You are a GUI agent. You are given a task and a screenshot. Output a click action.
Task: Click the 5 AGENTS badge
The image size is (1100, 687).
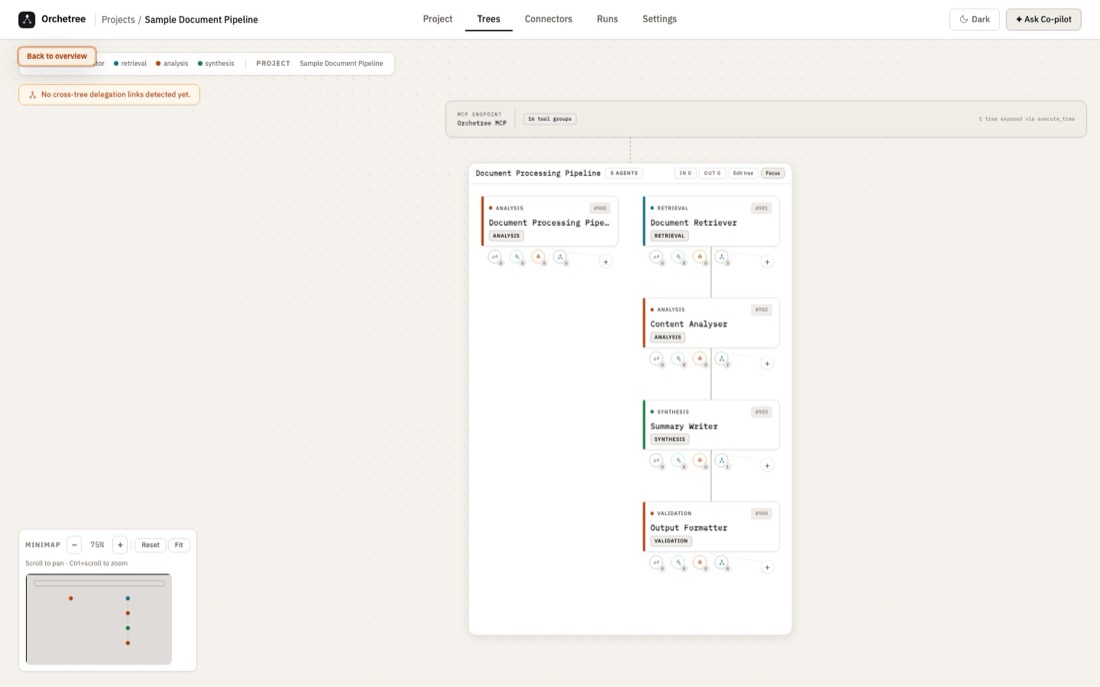624,173
